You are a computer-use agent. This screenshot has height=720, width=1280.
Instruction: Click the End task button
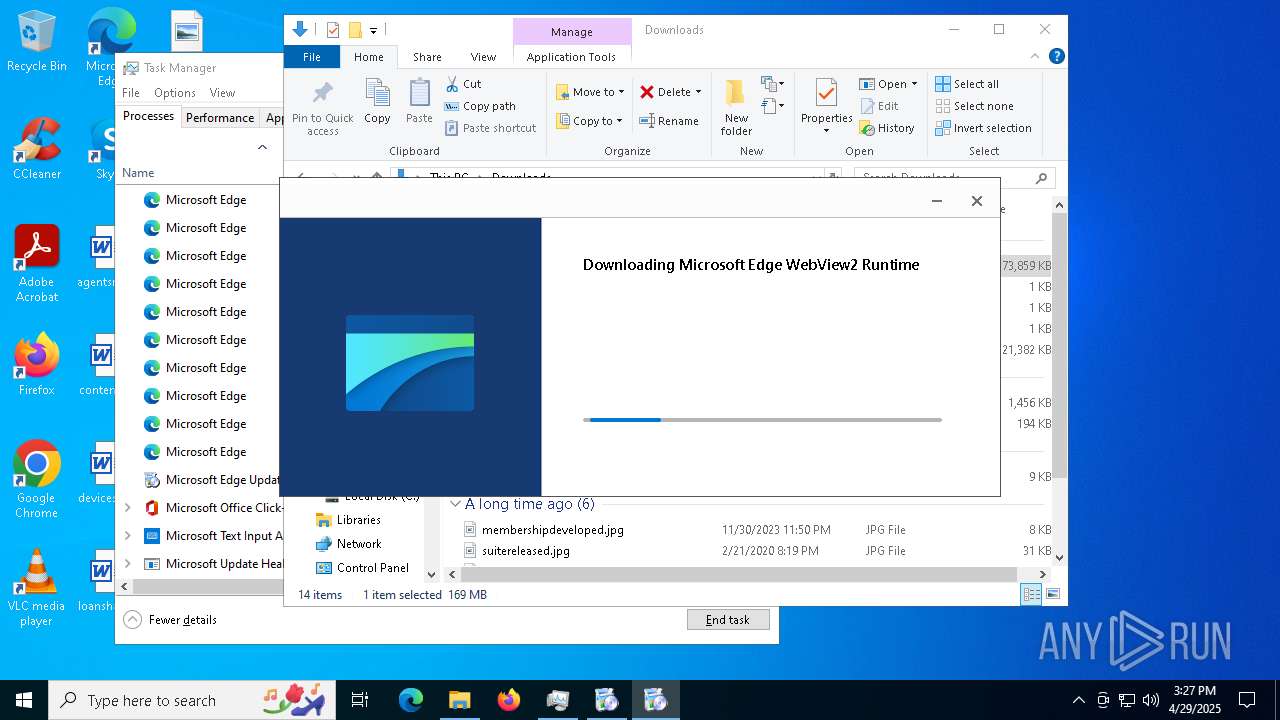[x=728, y=620]
